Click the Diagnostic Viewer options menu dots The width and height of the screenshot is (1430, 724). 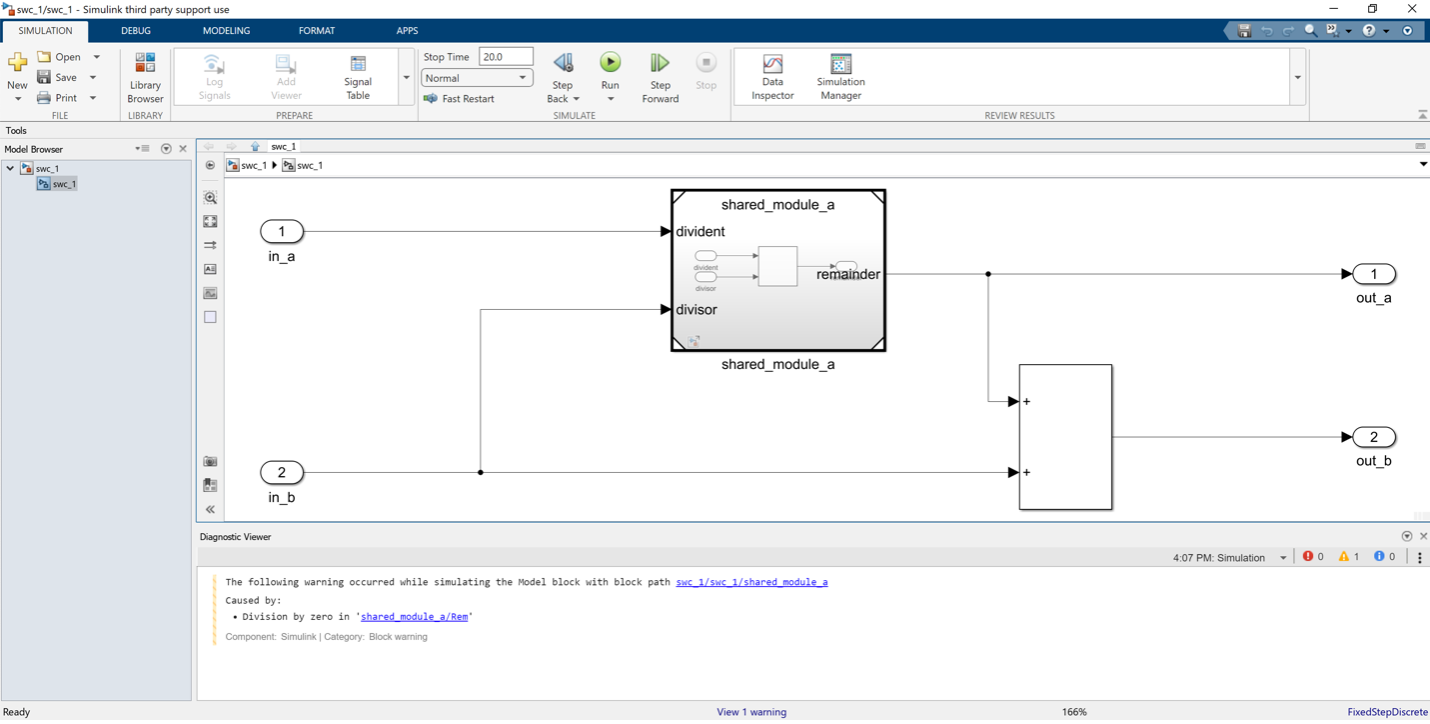click(x=1419, y=557)
